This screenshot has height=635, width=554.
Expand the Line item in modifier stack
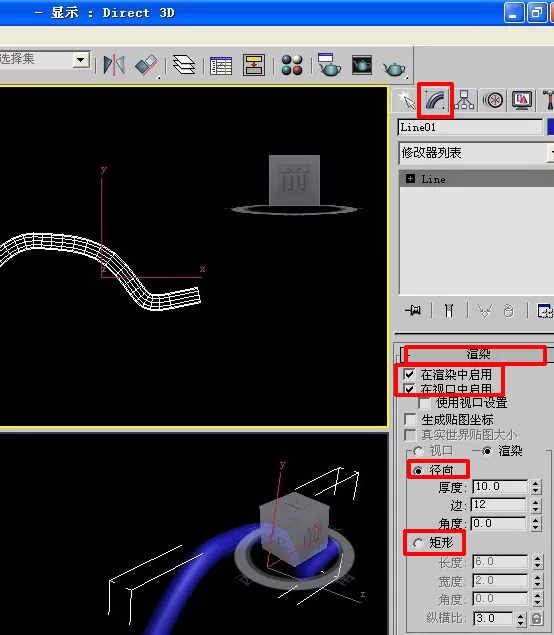410,179
